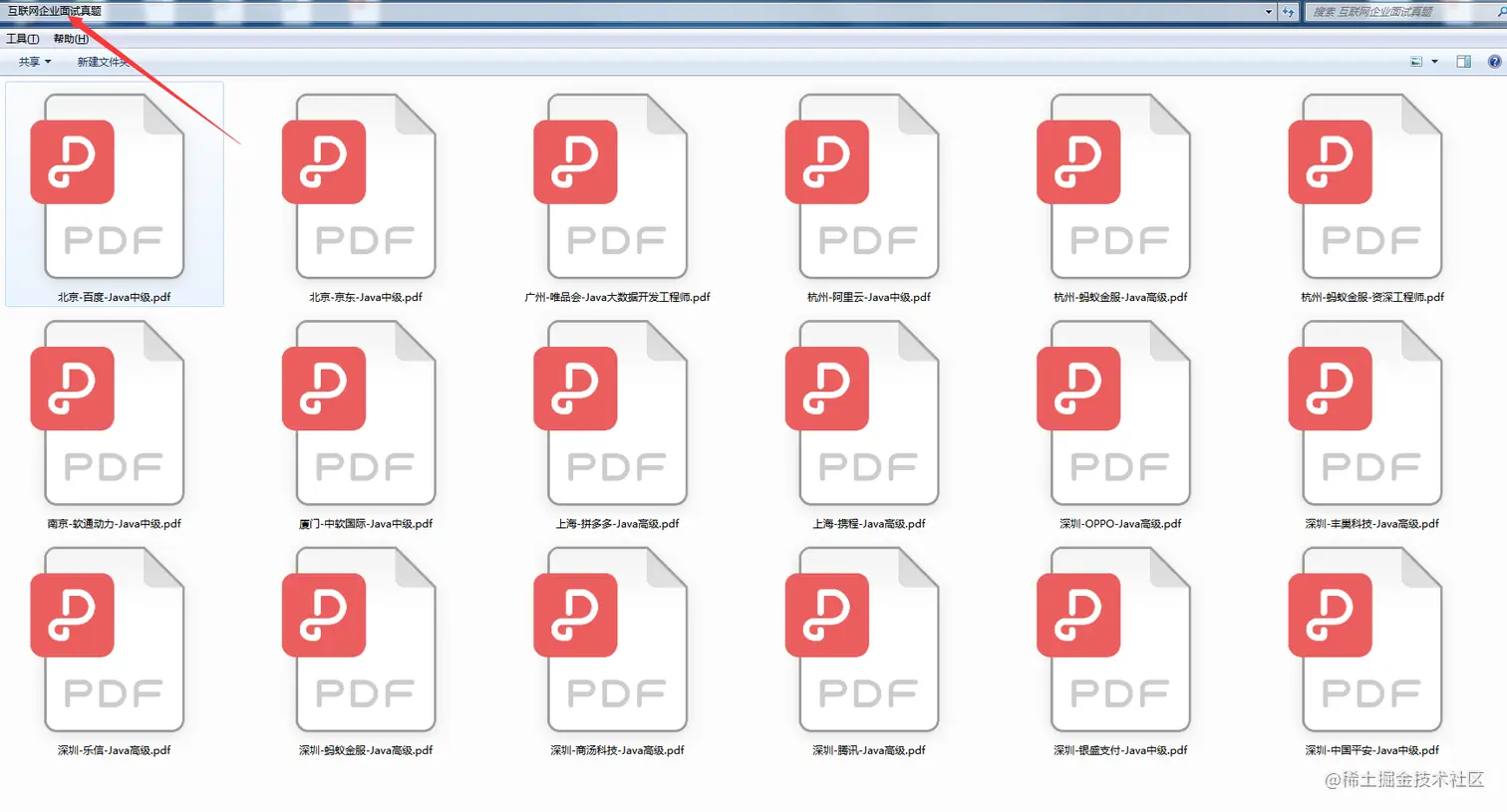Open the 共享 dropdown in toolbar

point(34,62)
